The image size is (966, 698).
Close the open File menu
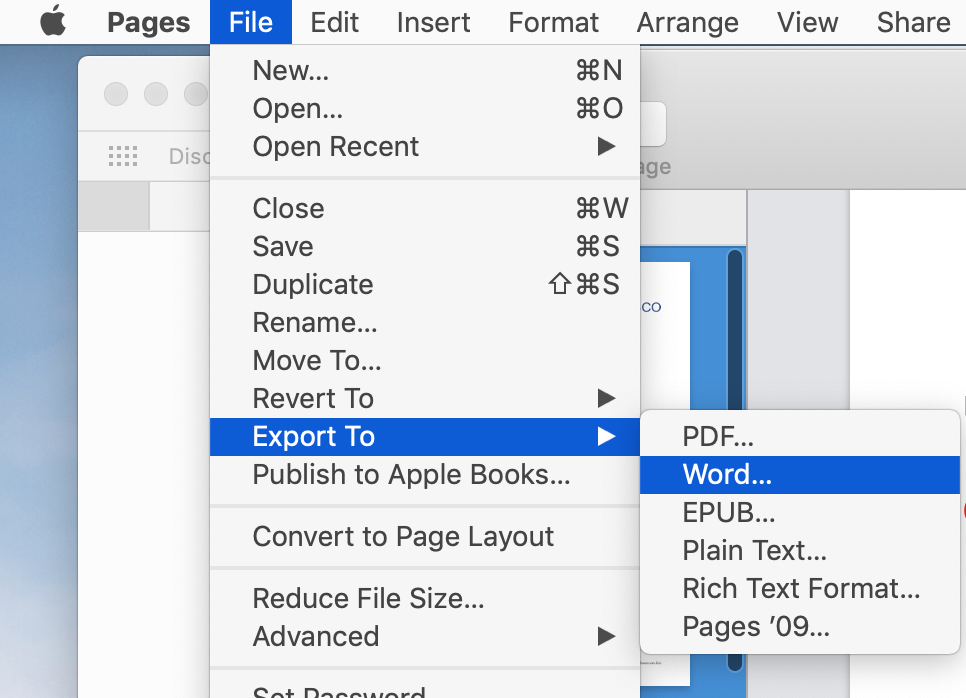(251, 22)
